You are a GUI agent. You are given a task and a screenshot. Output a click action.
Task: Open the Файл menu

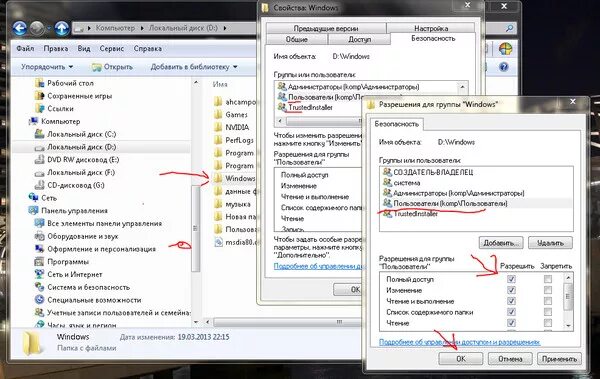click(25, 49)
